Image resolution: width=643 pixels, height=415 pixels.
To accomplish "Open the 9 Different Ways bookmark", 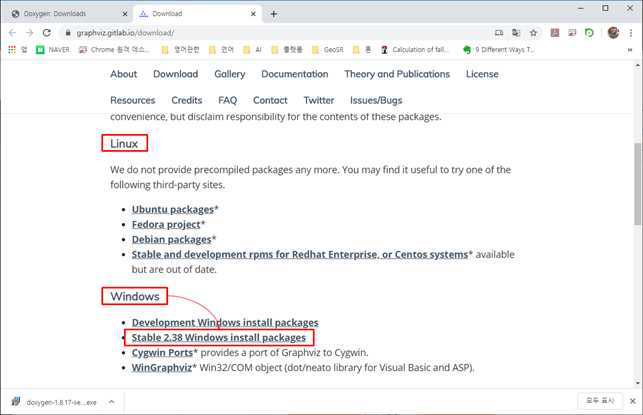I will [x=499, y=50].
